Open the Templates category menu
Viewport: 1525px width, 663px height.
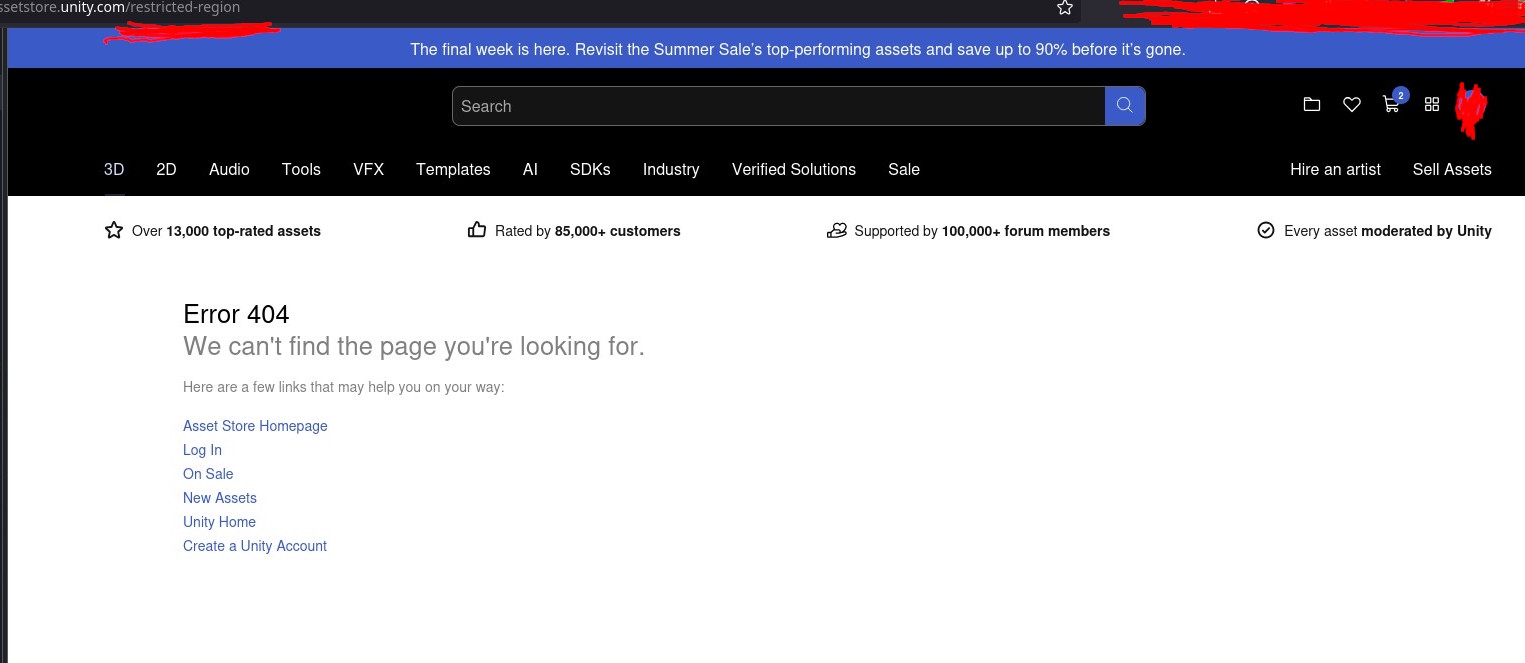(453, 169)
